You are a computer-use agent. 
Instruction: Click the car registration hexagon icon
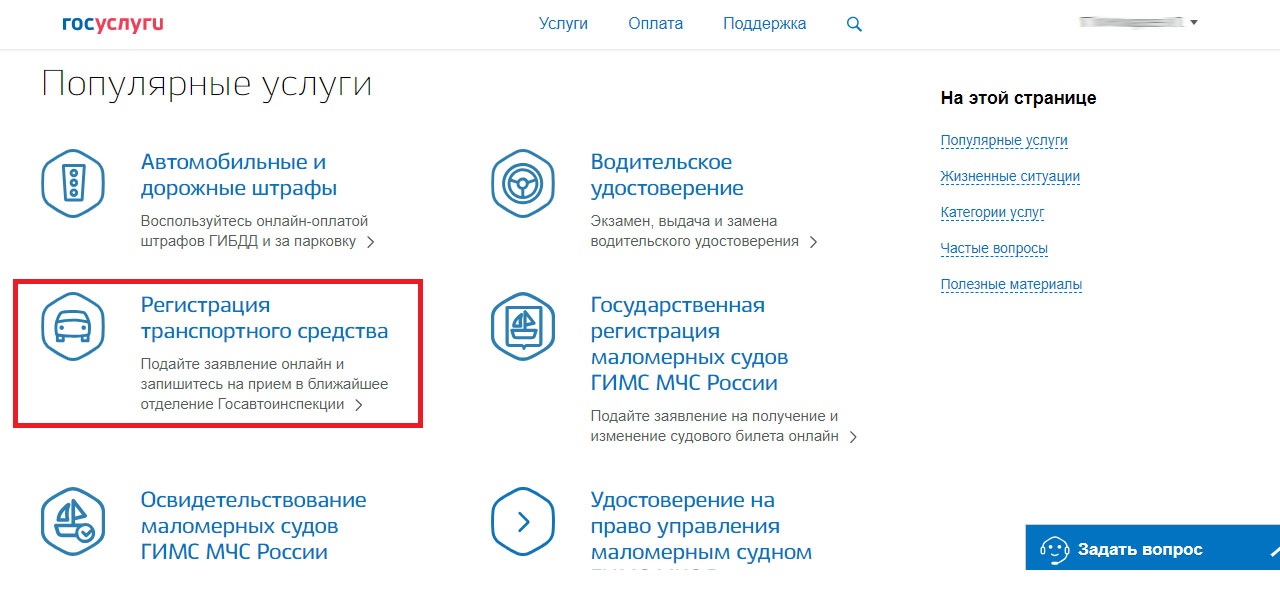point(73,326)
